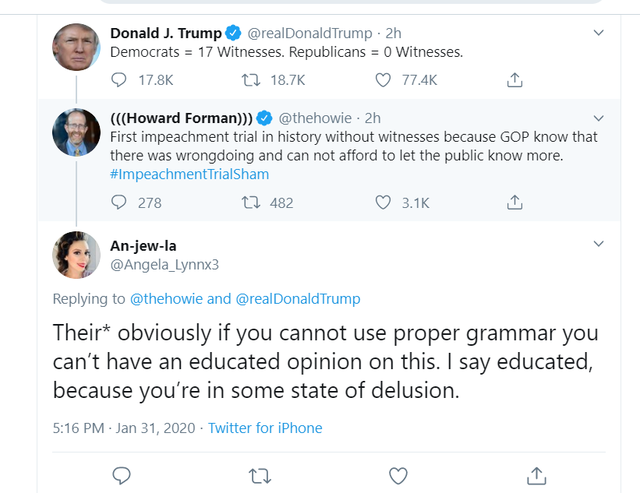Like Howard Forman's tweet
Image resolution: width=640 pixels, height=493 pixels.
tap(384, 202)
